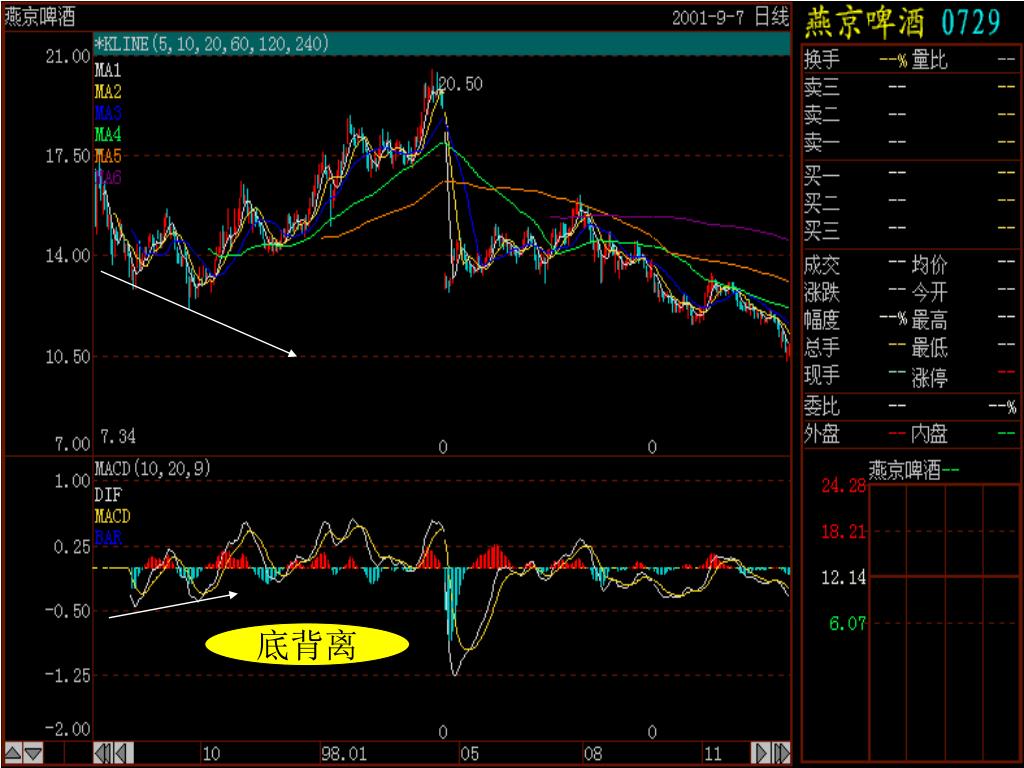The height and width of the screenshot is (768, 1024).
Task: Jump to chart start with double-left arrow
Action: (104, 753)
